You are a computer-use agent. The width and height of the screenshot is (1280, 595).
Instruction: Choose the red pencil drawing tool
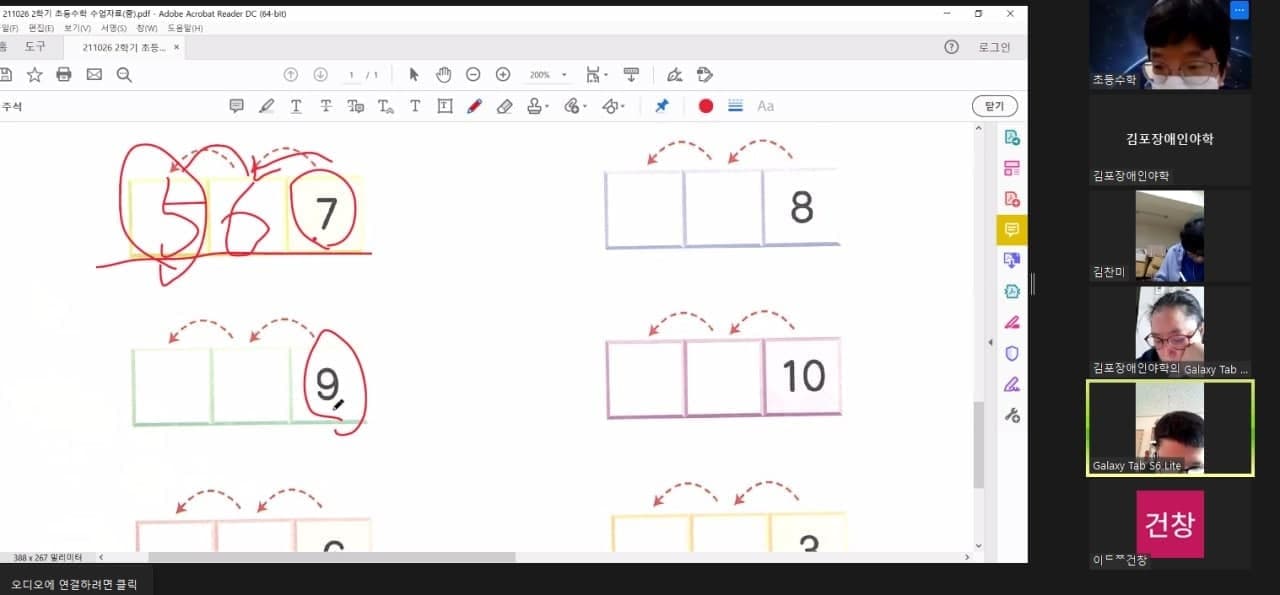475,106
